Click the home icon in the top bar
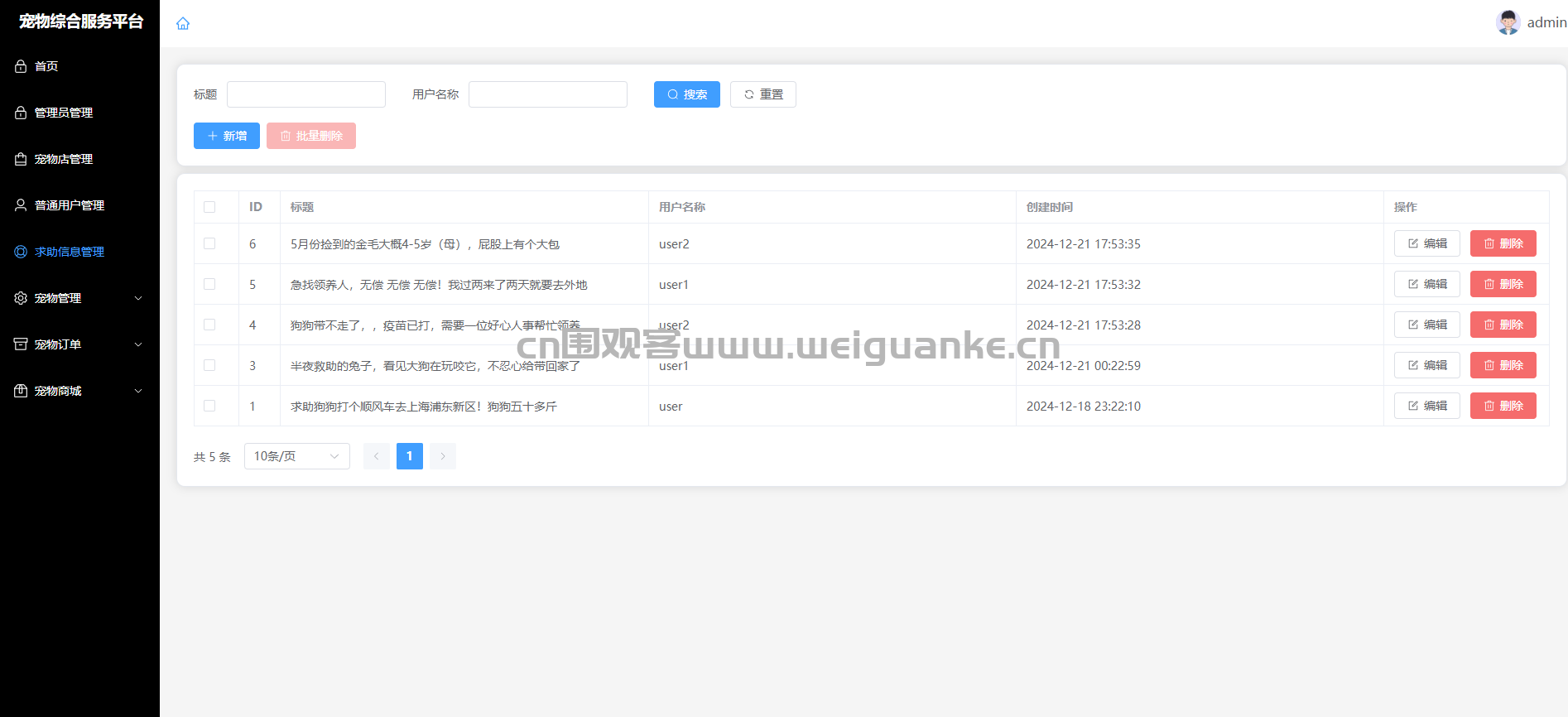This screenshot has width=1568, height=717. [x=183, y=23]
